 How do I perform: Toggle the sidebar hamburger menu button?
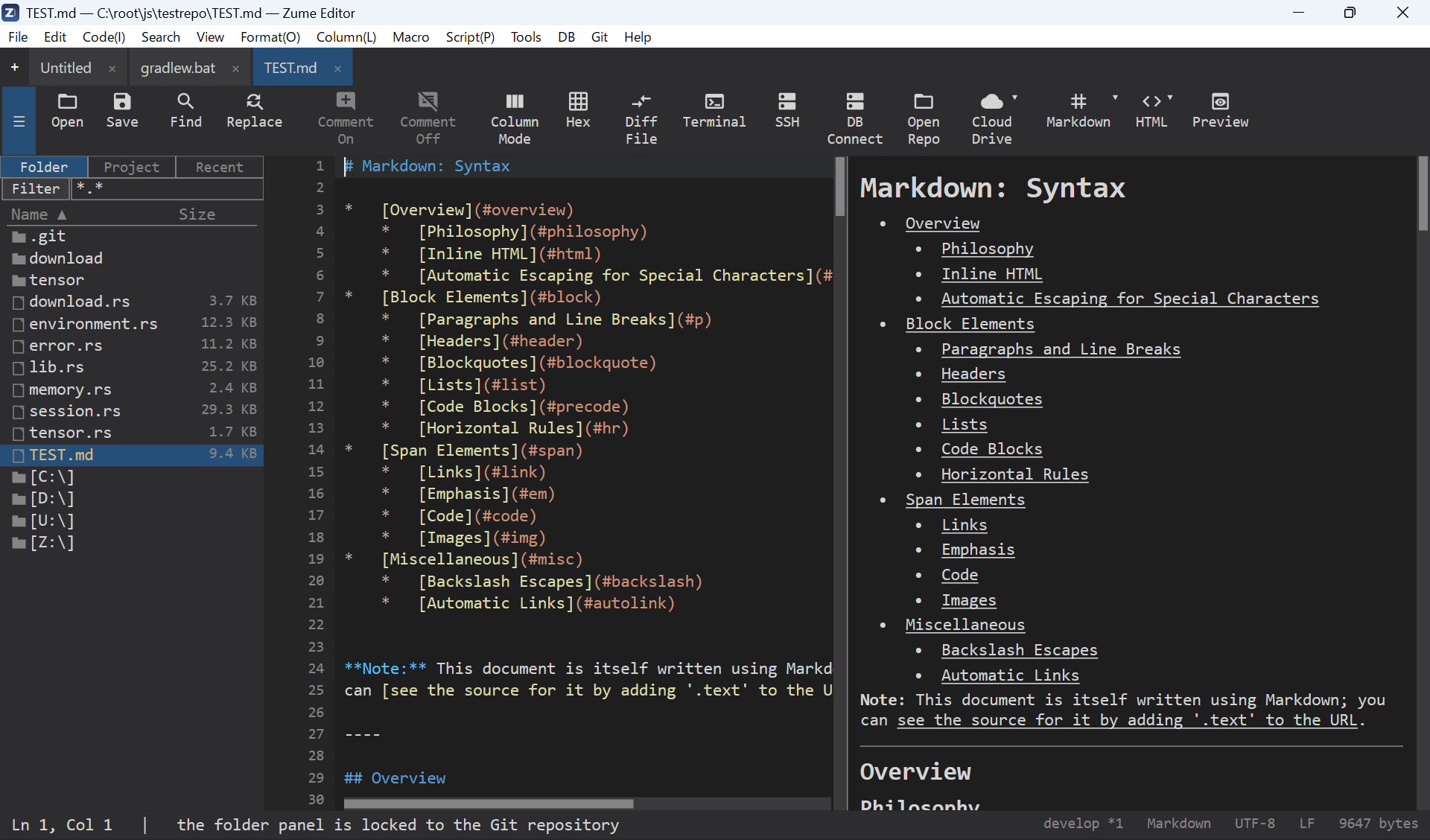19,121
